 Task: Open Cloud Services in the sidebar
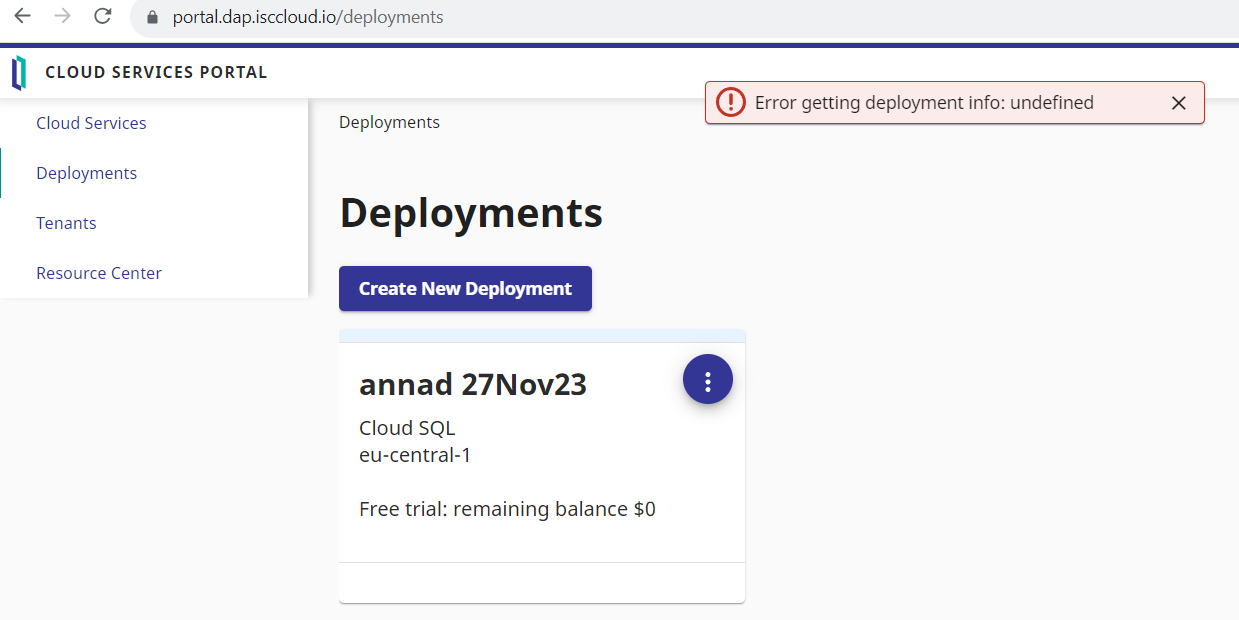click(91, 123)
